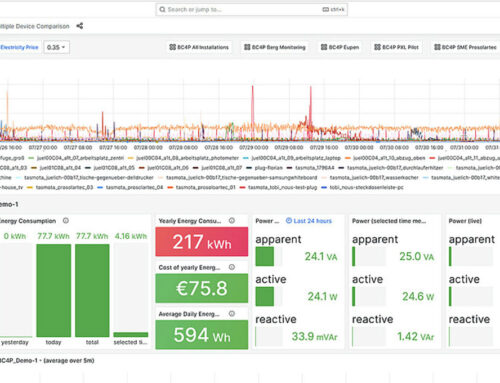500x383 pixels.
Task: Toggle legend series juel00C04_alt_09_arbeitsplatz_laptop
Action: click(296, 158)
